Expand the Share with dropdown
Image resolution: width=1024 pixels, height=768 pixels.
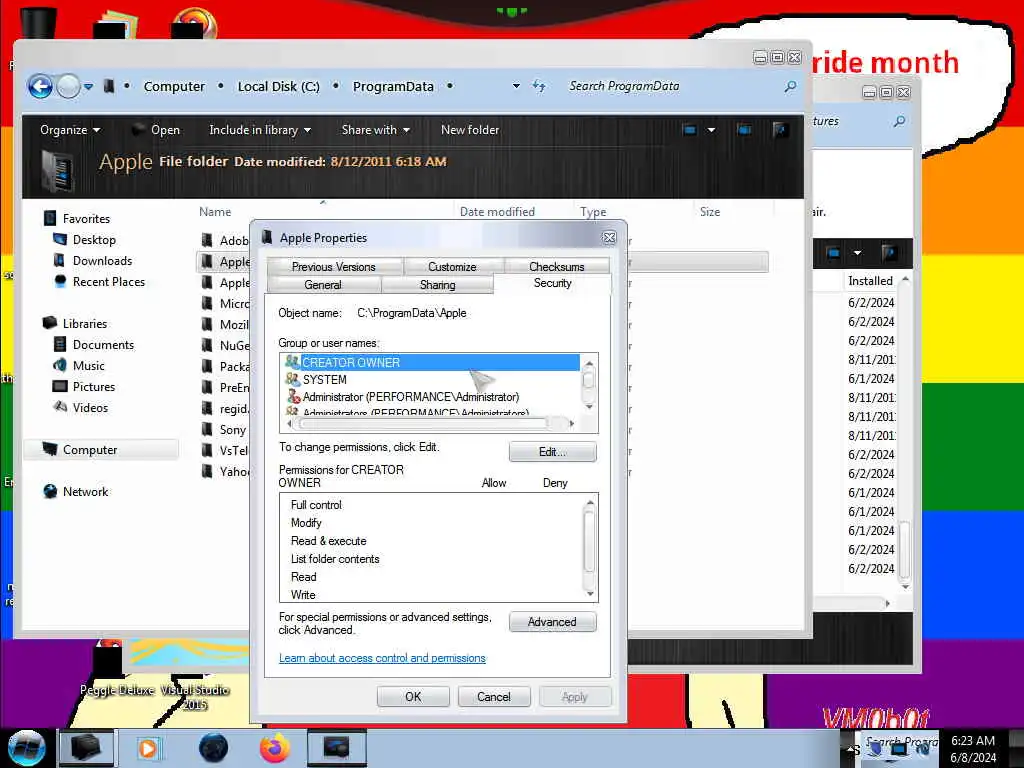pyautogui.click(x=376, y=130)
